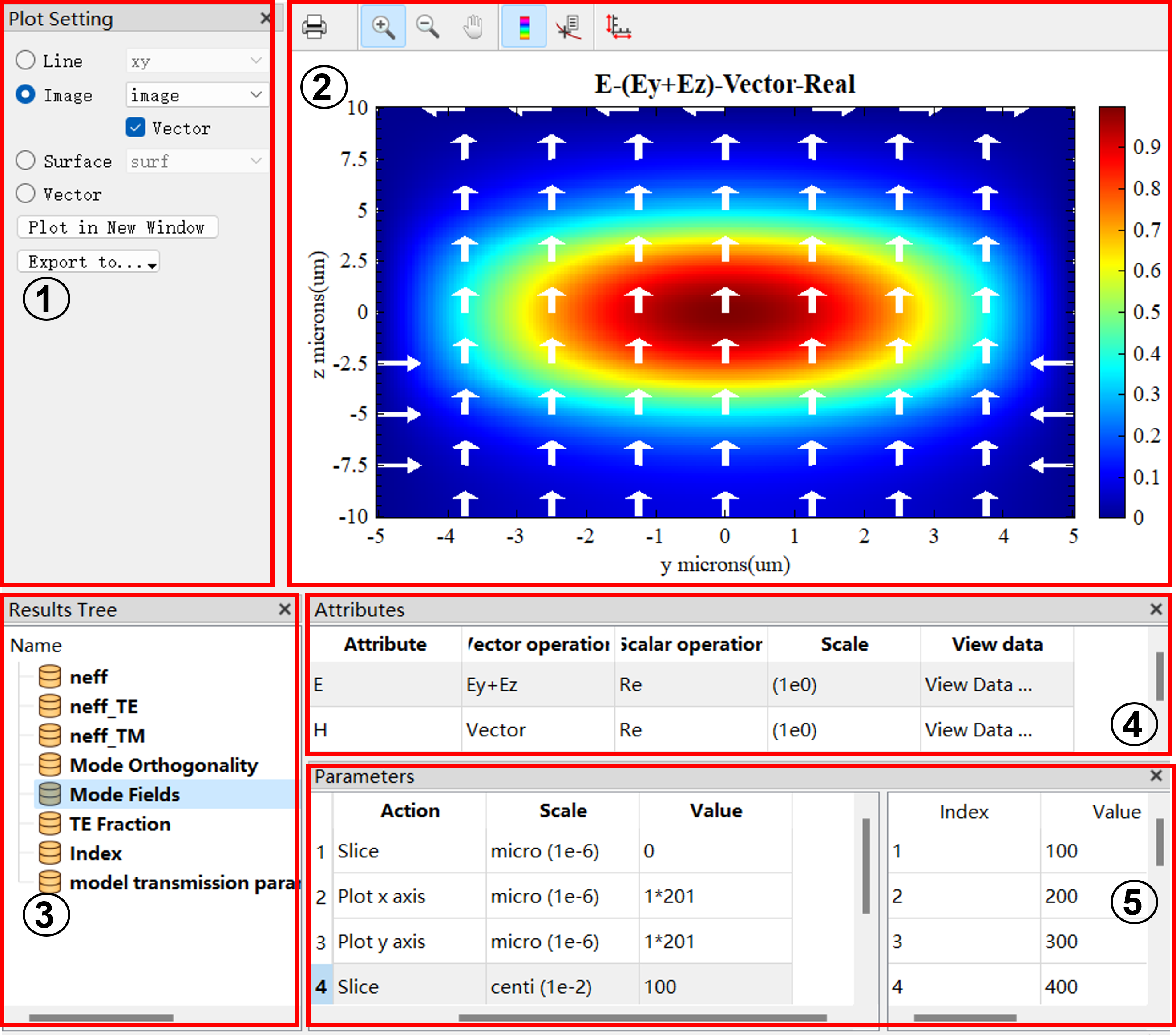
Task: Click the (1e0) scale cell for H
Action: pos(844,729)
